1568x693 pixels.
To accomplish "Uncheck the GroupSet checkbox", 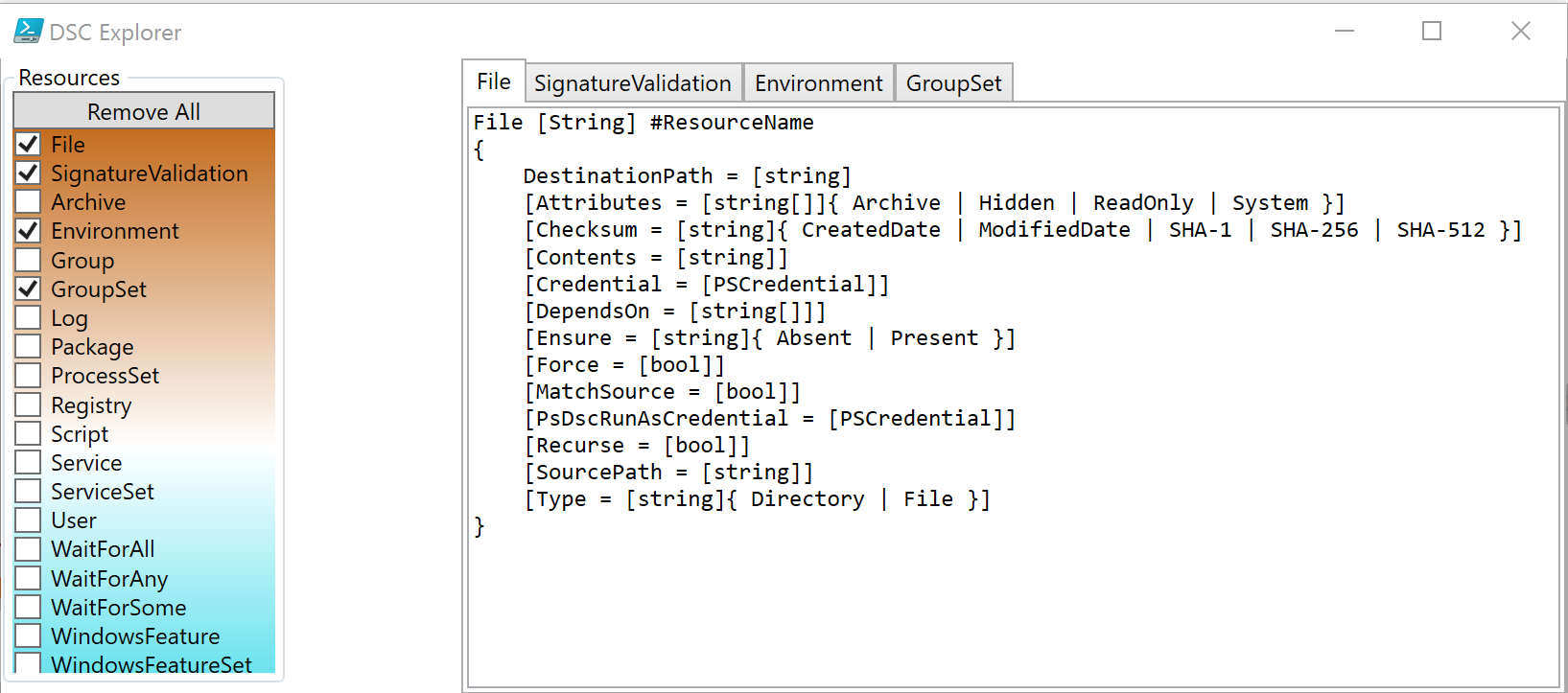I will tap(28, 289).
